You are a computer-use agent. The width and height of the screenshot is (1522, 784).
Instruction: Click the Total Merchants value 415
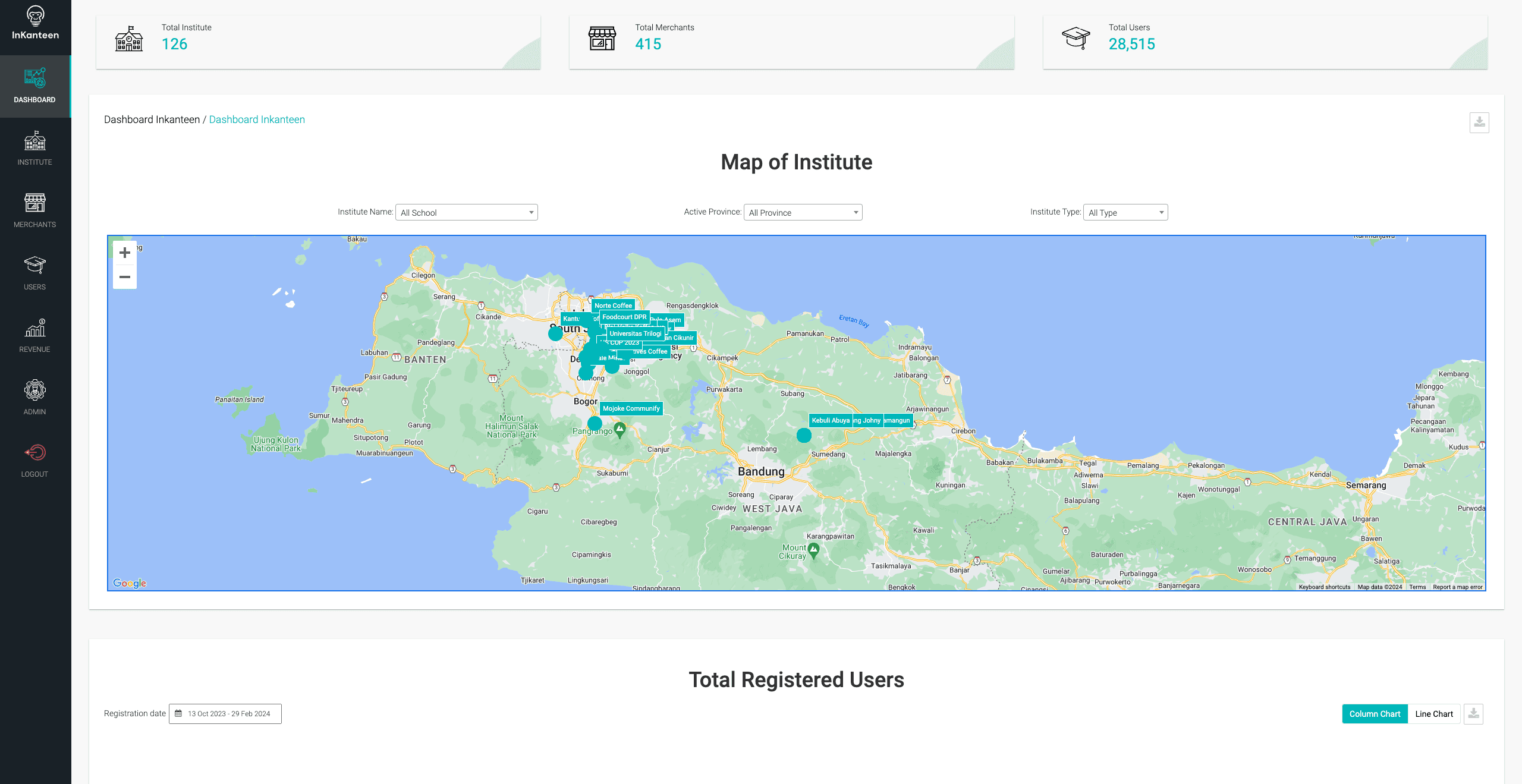pos(648,44)
